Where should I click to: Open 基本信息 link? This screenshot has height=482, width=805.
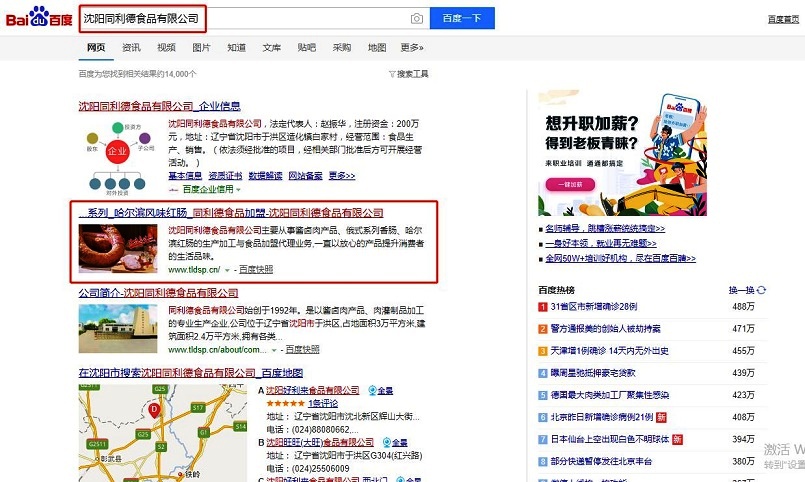pyautogui.click(x=185, y=176)
